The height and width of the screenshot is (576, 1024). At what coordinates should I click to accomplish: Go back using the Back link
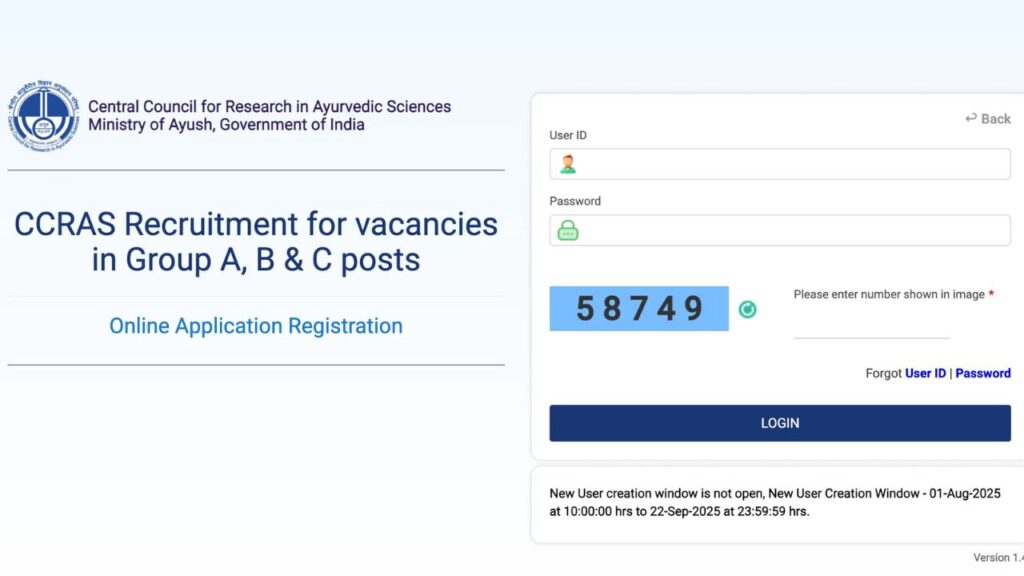coord(987,119)
